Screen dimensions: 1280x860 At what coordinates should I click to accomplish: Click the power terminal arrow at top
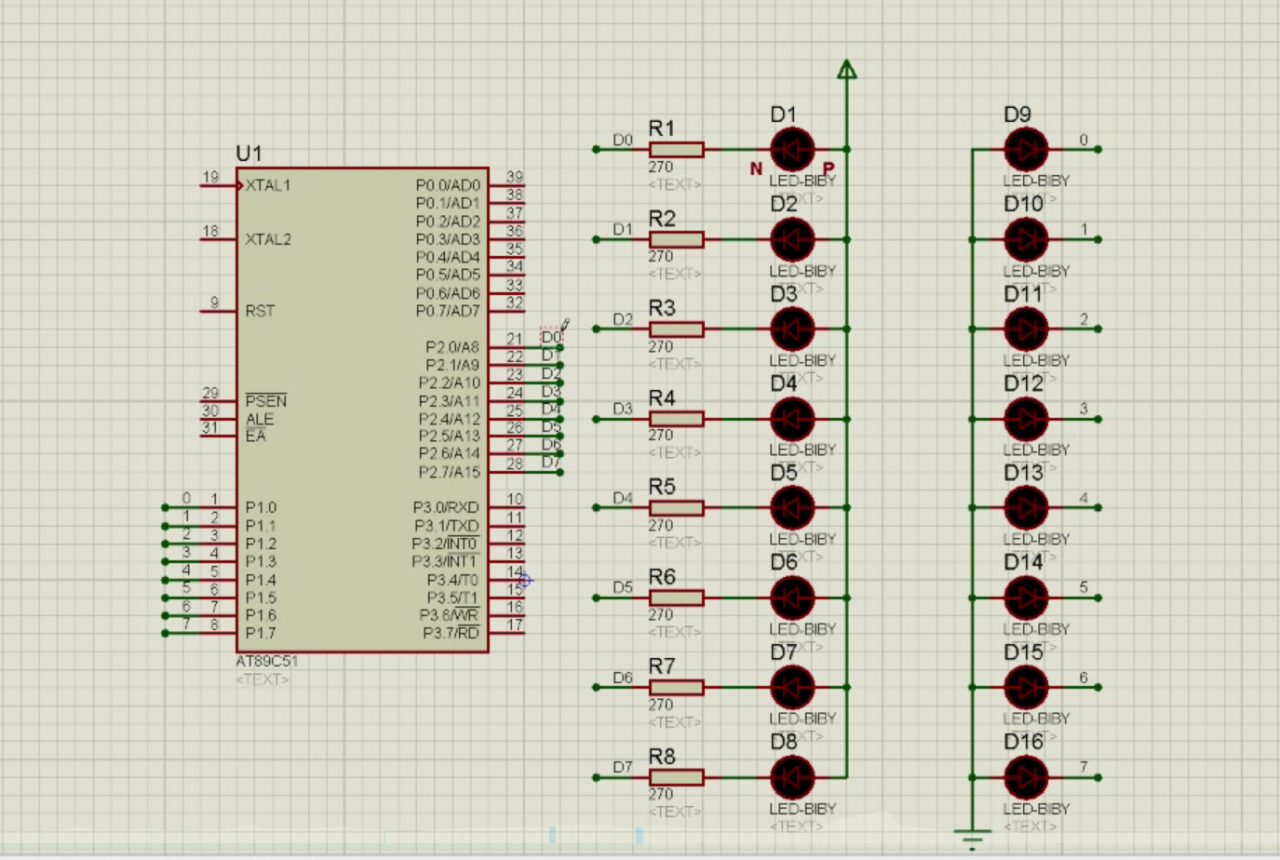point(847,69)
